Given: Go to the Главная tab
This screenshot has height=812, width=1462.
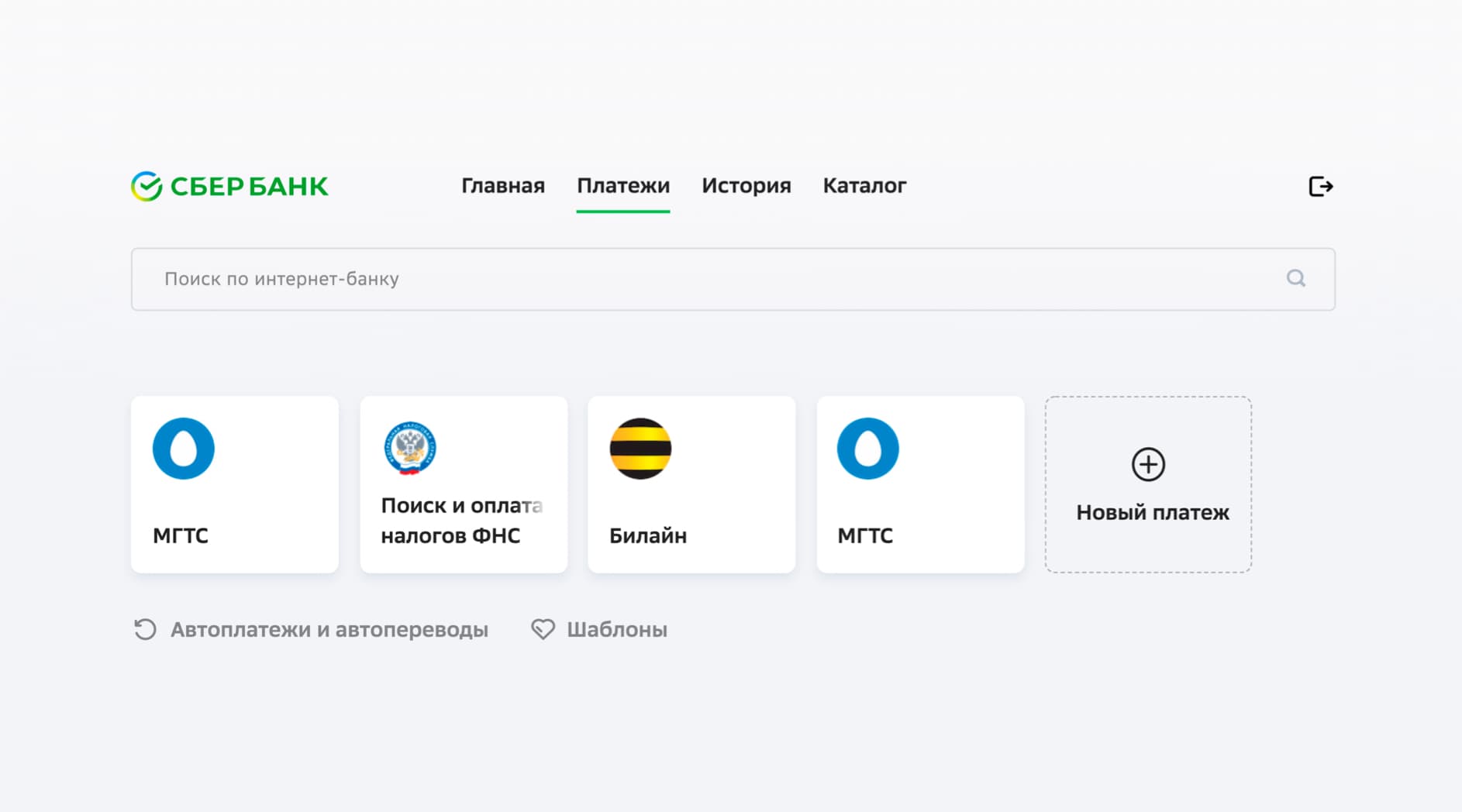Looking at the screenshot, I should coord(502,186).
